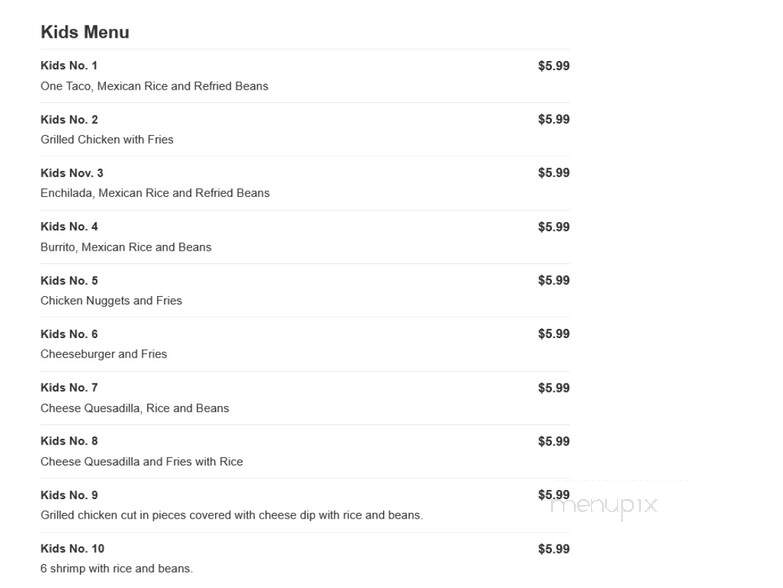The width and height of the screenshot is (783, 588).
Task: Select the Kids No. 9 item title
Action: pos(69,495)
